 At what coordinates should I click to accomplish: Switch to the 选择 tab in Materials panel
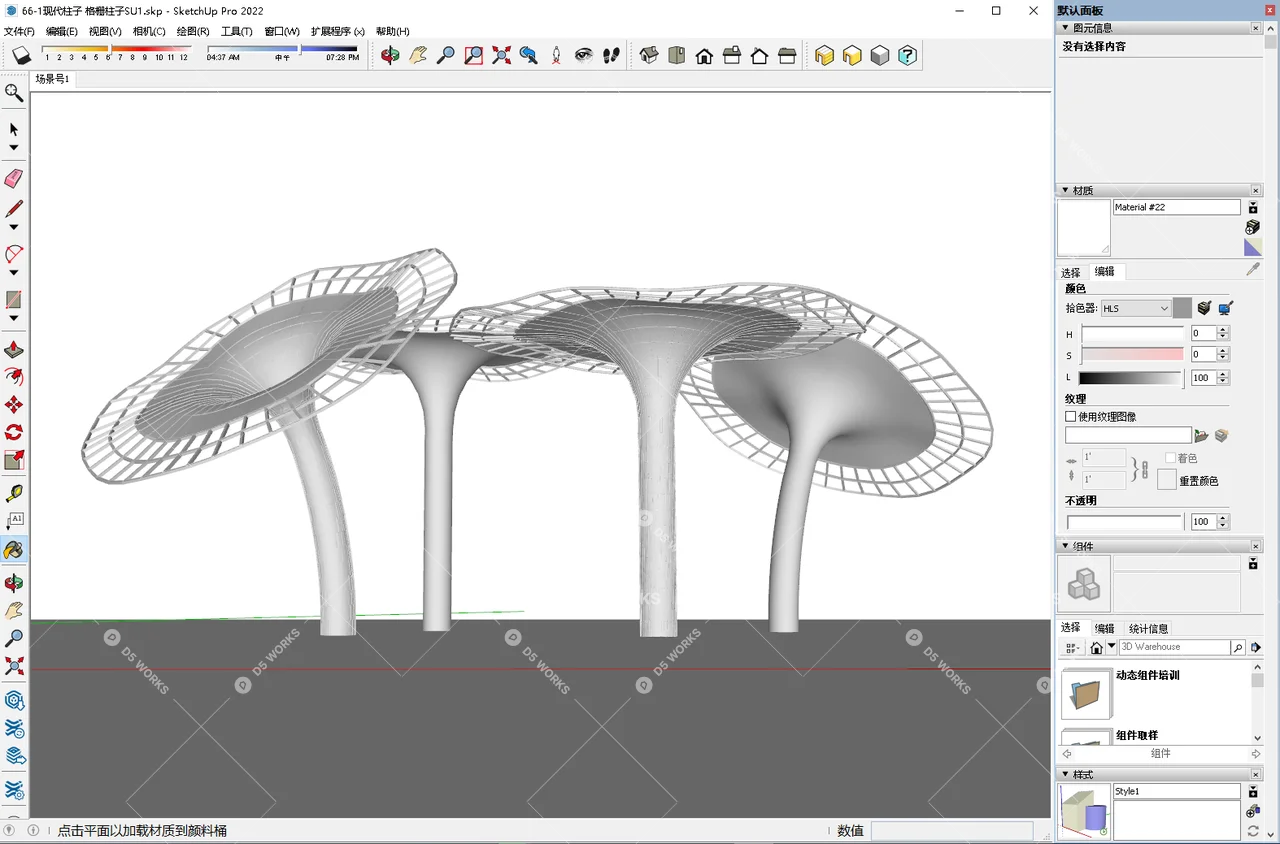click(1070, 272)
